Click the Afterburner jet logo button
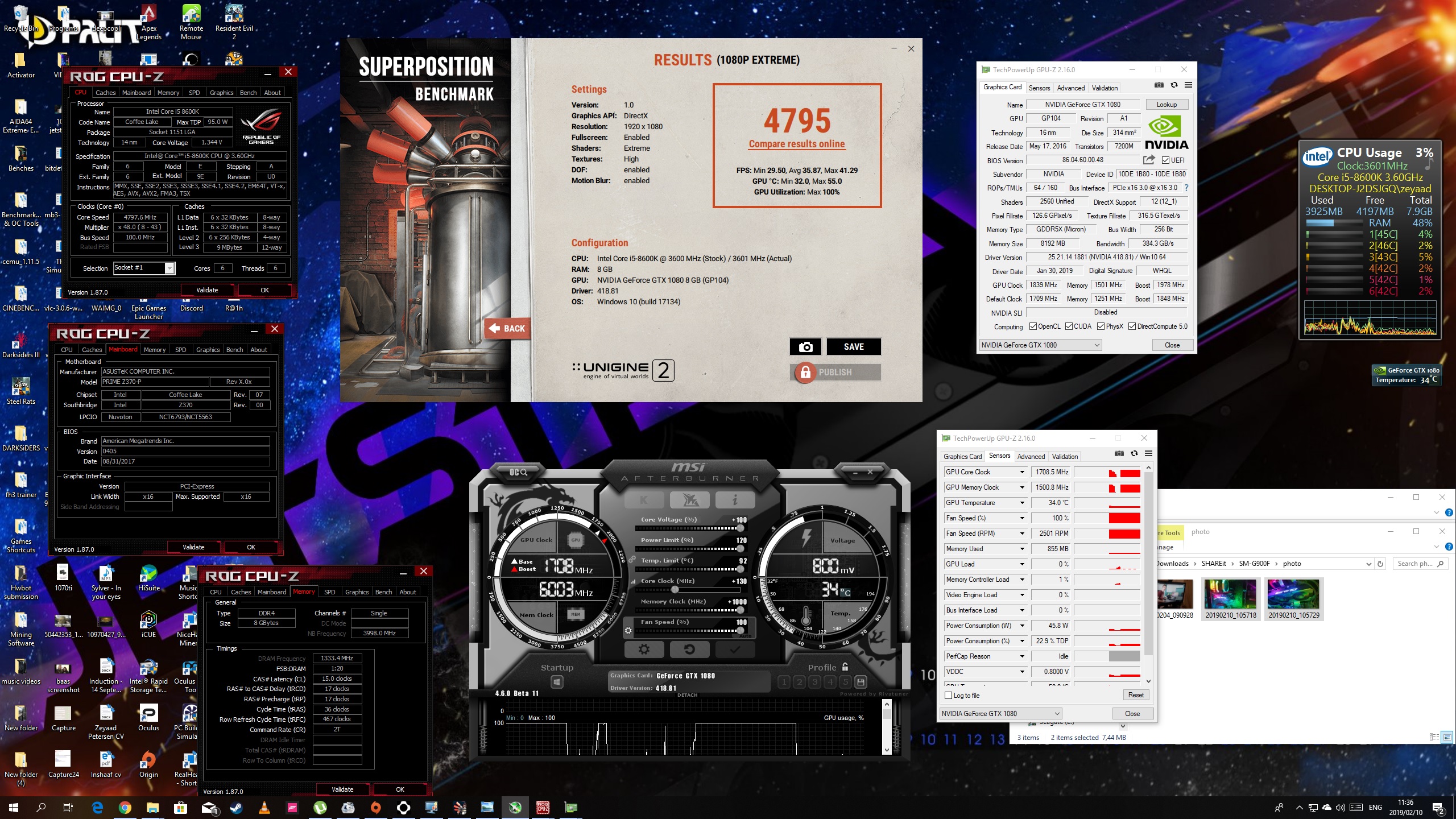 point(689,500)
